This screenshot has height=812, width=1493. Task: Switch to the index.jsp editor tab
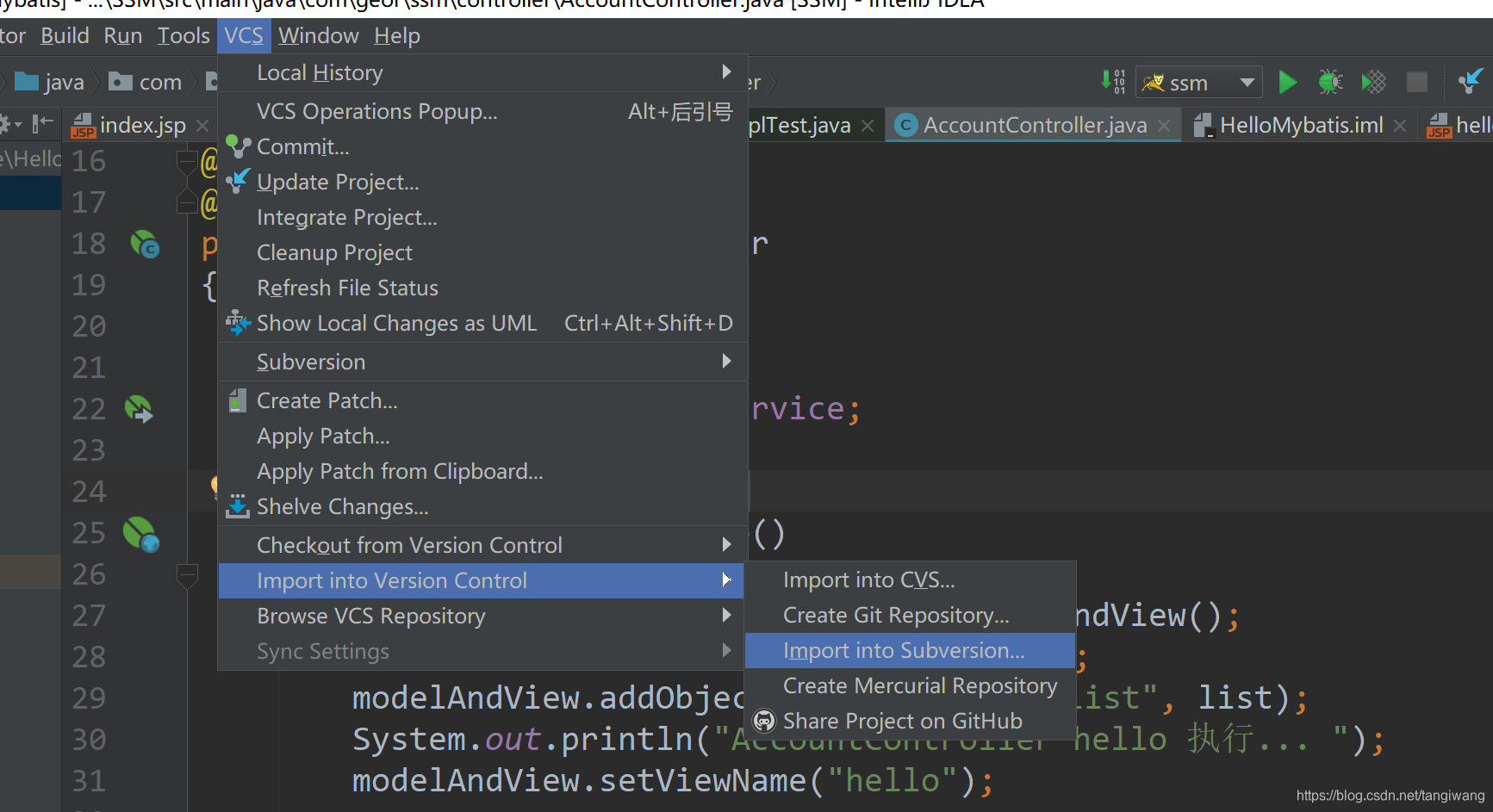click(142, 126)
